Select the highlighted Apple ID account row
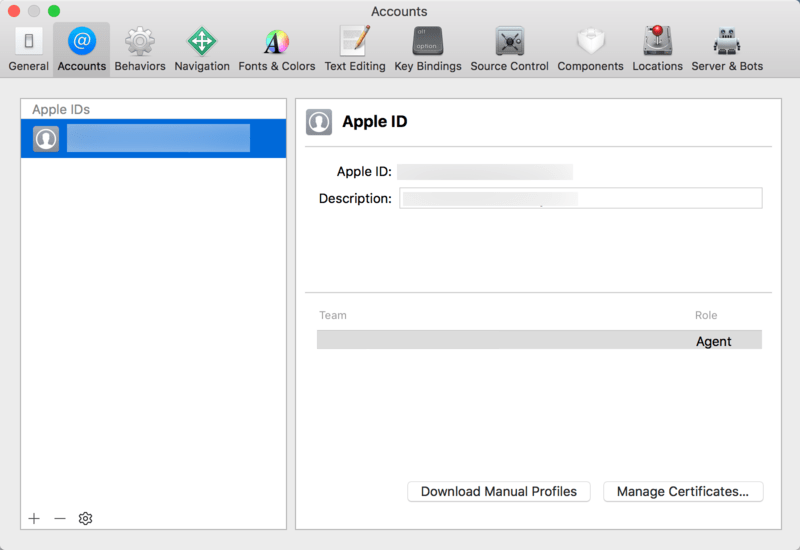Screen dimensions: 800x550 (154, 138)
